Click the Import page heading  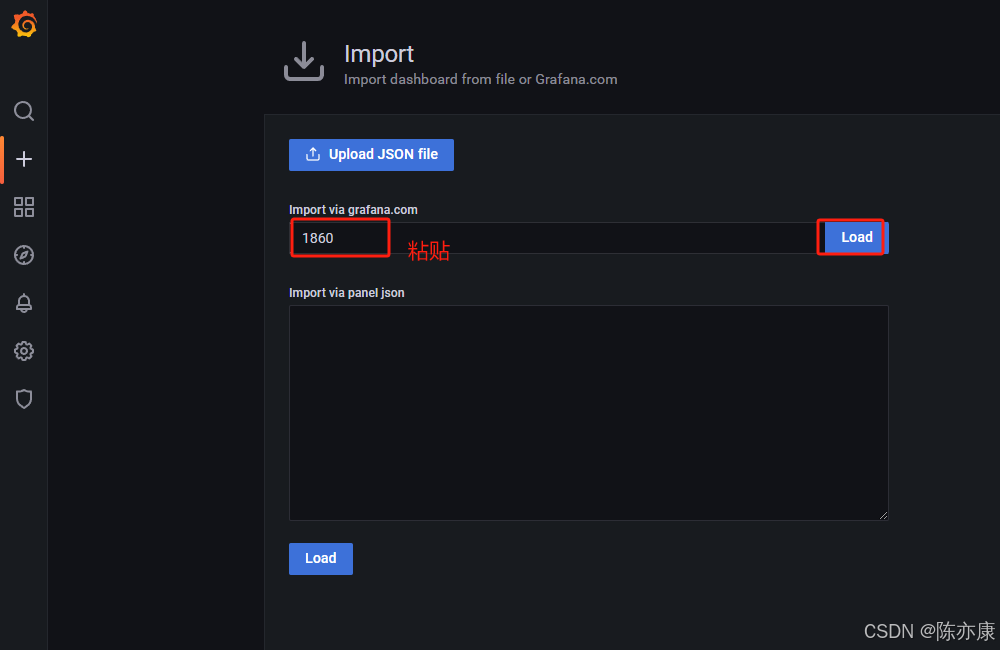tap(379, 54)
